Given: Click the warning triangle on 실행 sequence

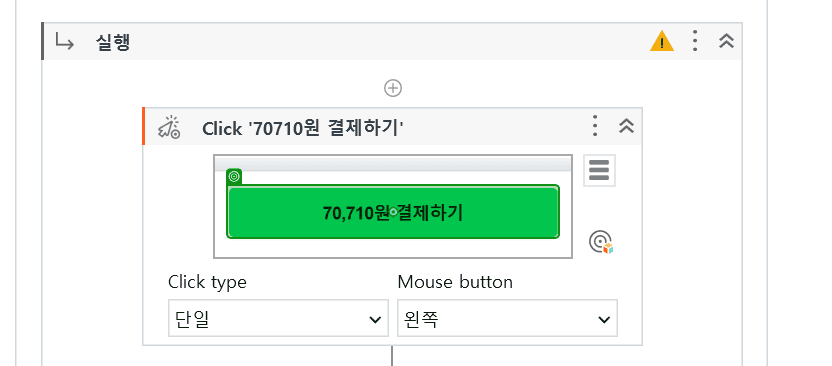Looking at the screenshot, I should tap(662, 41).
